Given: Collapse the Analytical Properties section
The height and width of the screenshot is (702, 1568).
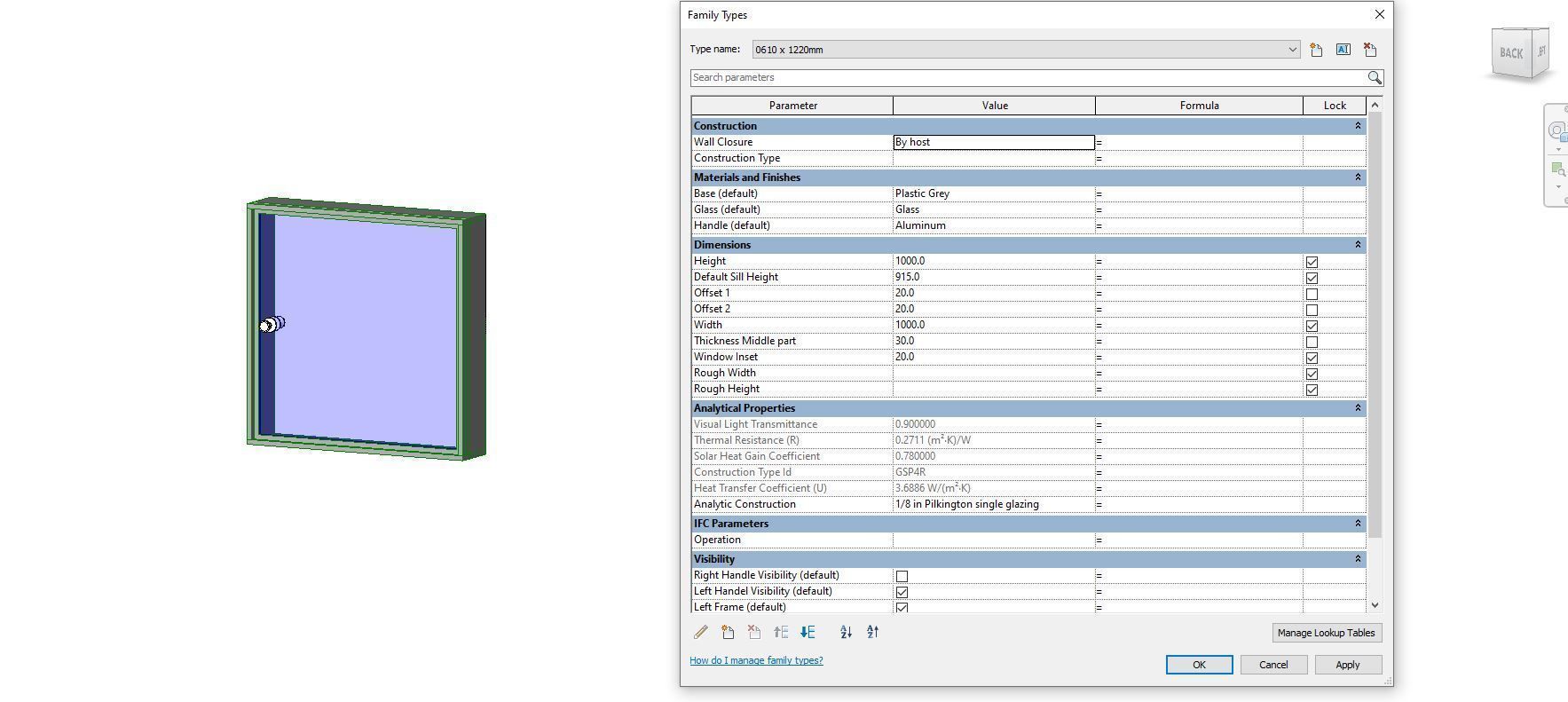Looking at the screenshot, I should (x=1357, y=408).
